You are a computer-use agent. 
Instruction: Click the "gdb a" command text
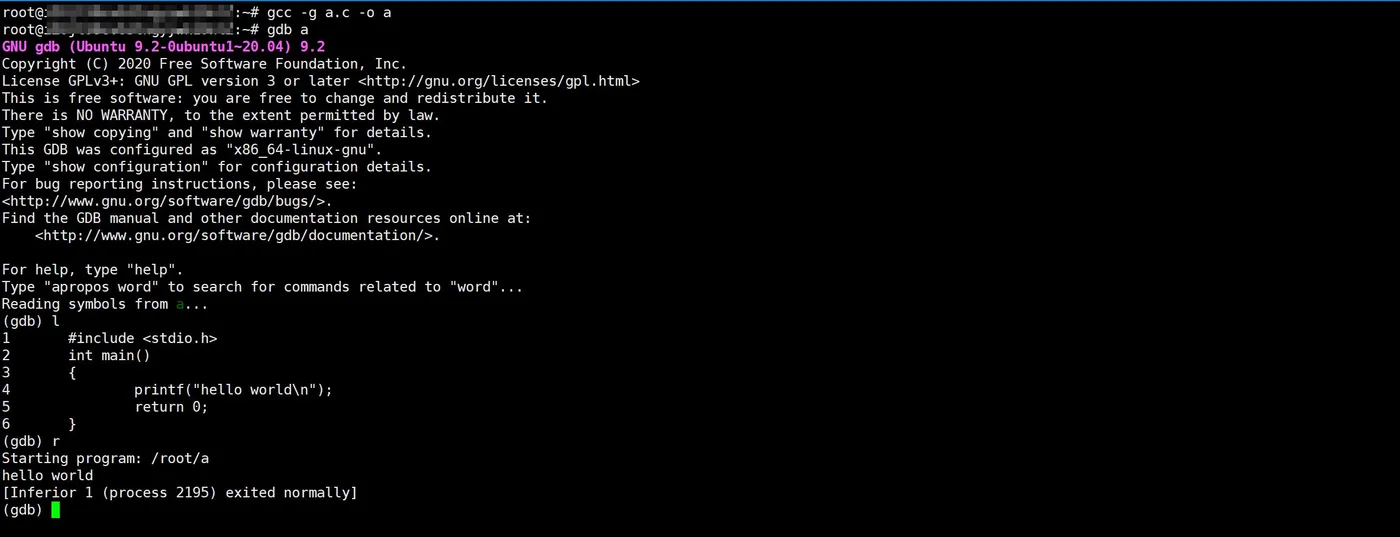tap(288, 30)
